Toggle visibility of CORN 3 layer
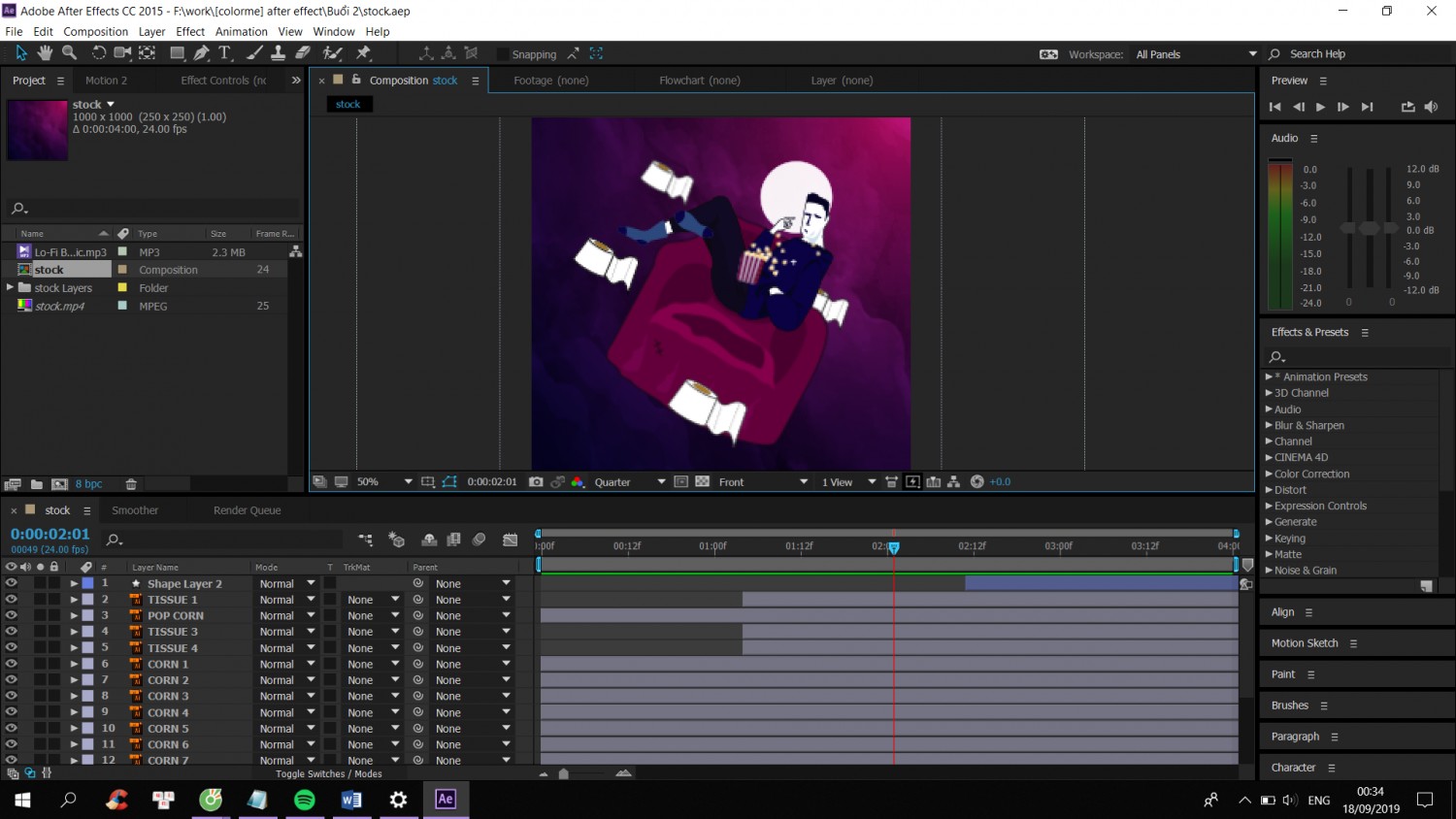This screenshot has width=1456, height=819. [11, 696]
